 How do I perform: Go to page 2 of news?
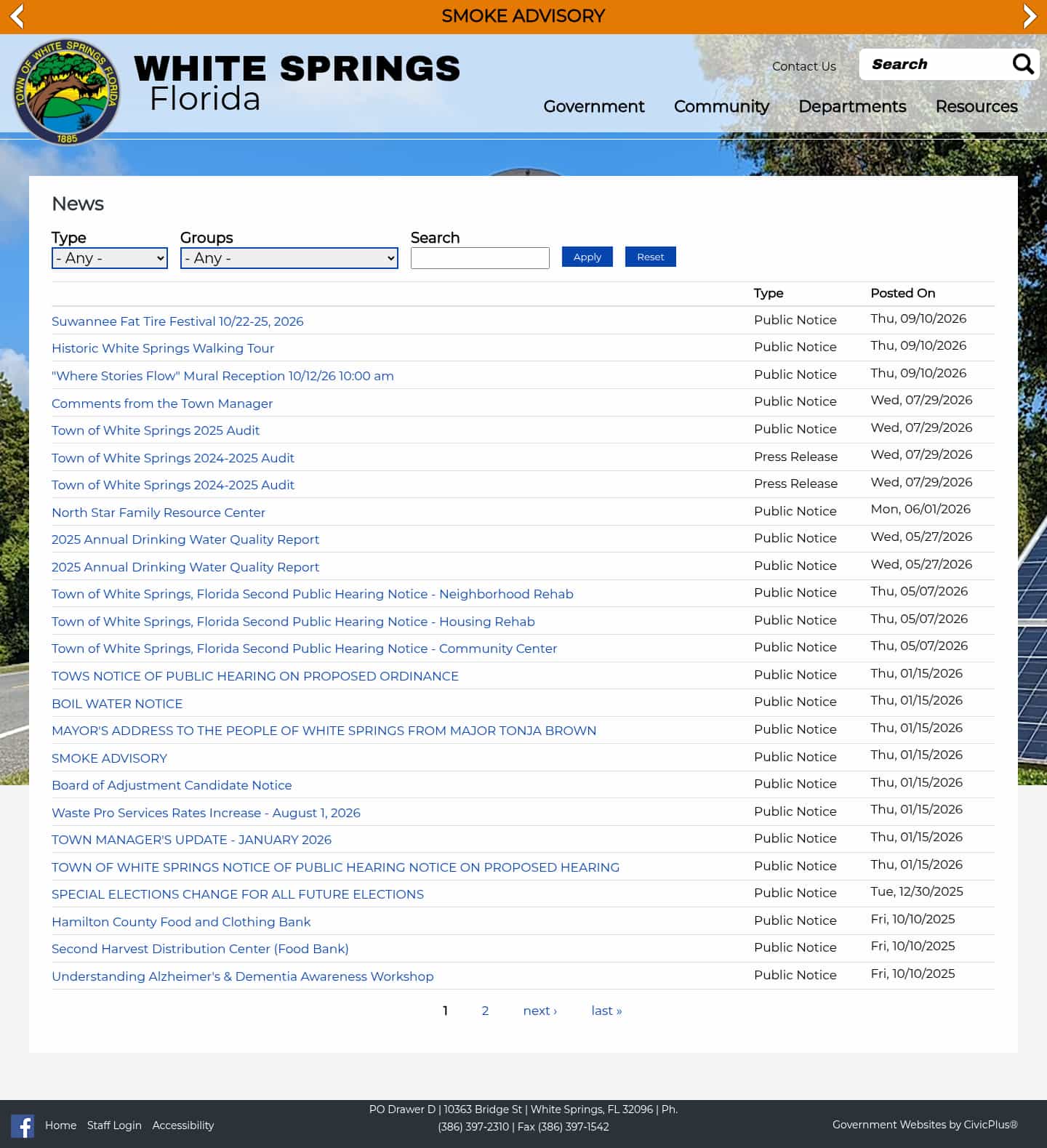[485, 1011]
